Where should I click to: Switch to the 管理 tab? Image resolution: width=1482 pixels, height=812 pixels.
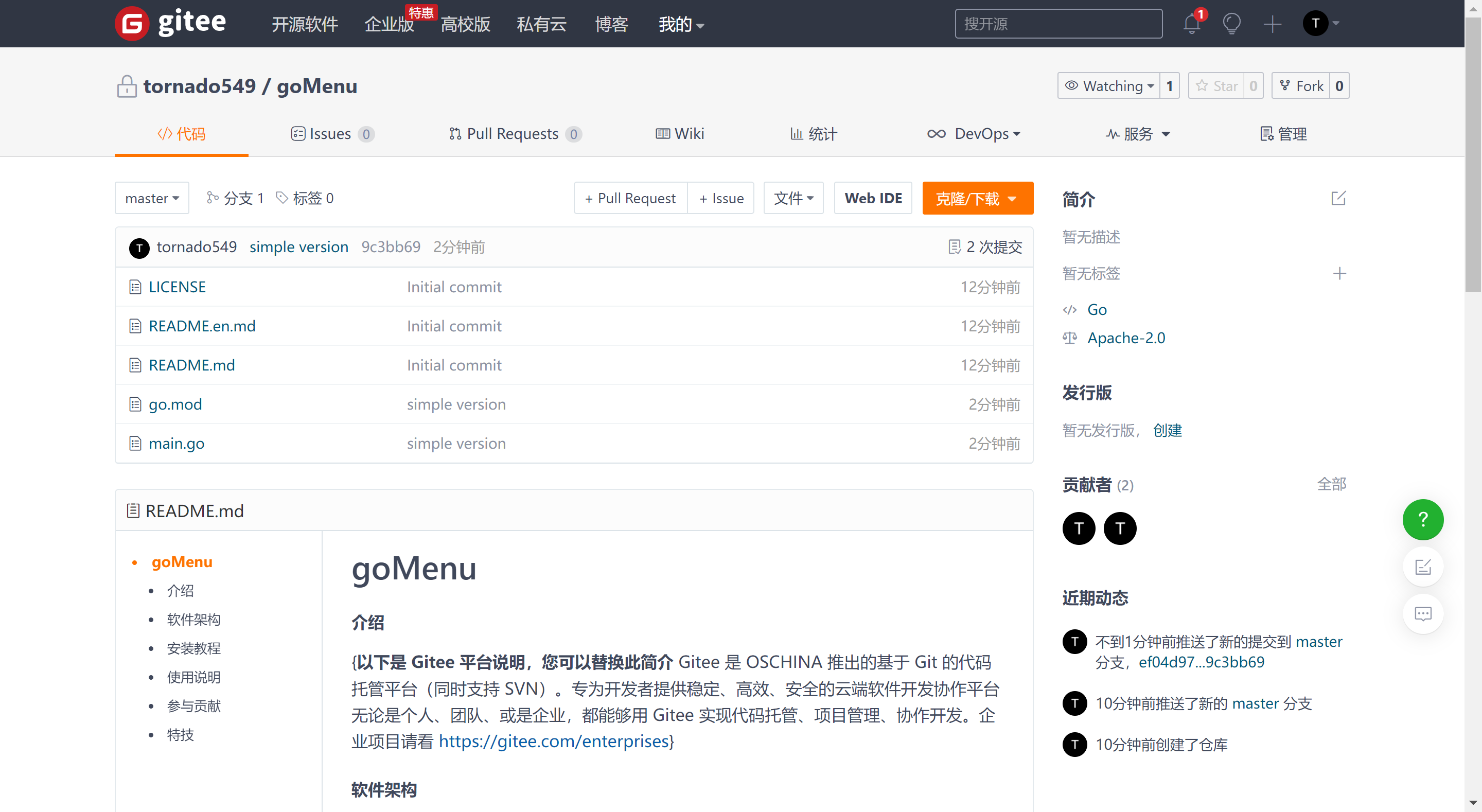[1283, 134]
